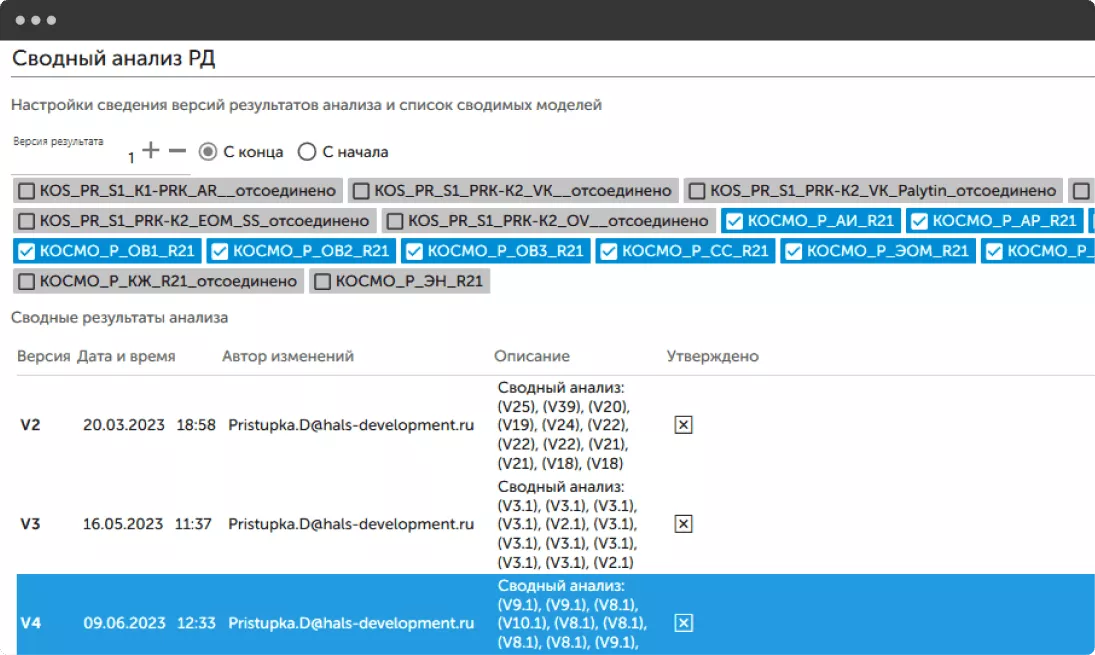
Task: Check KOS_PR_S1_K1-PRK_AR model checkbox
Action: [x=27, y=191]
